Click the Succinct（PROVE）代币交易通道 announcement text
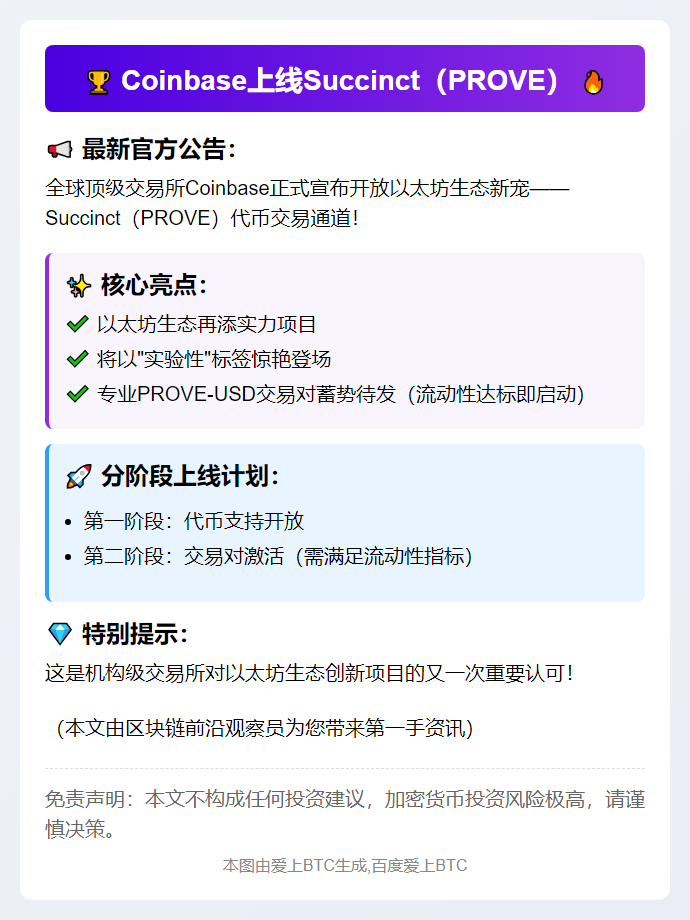This screenshot has width=690, height=920. 202,217
